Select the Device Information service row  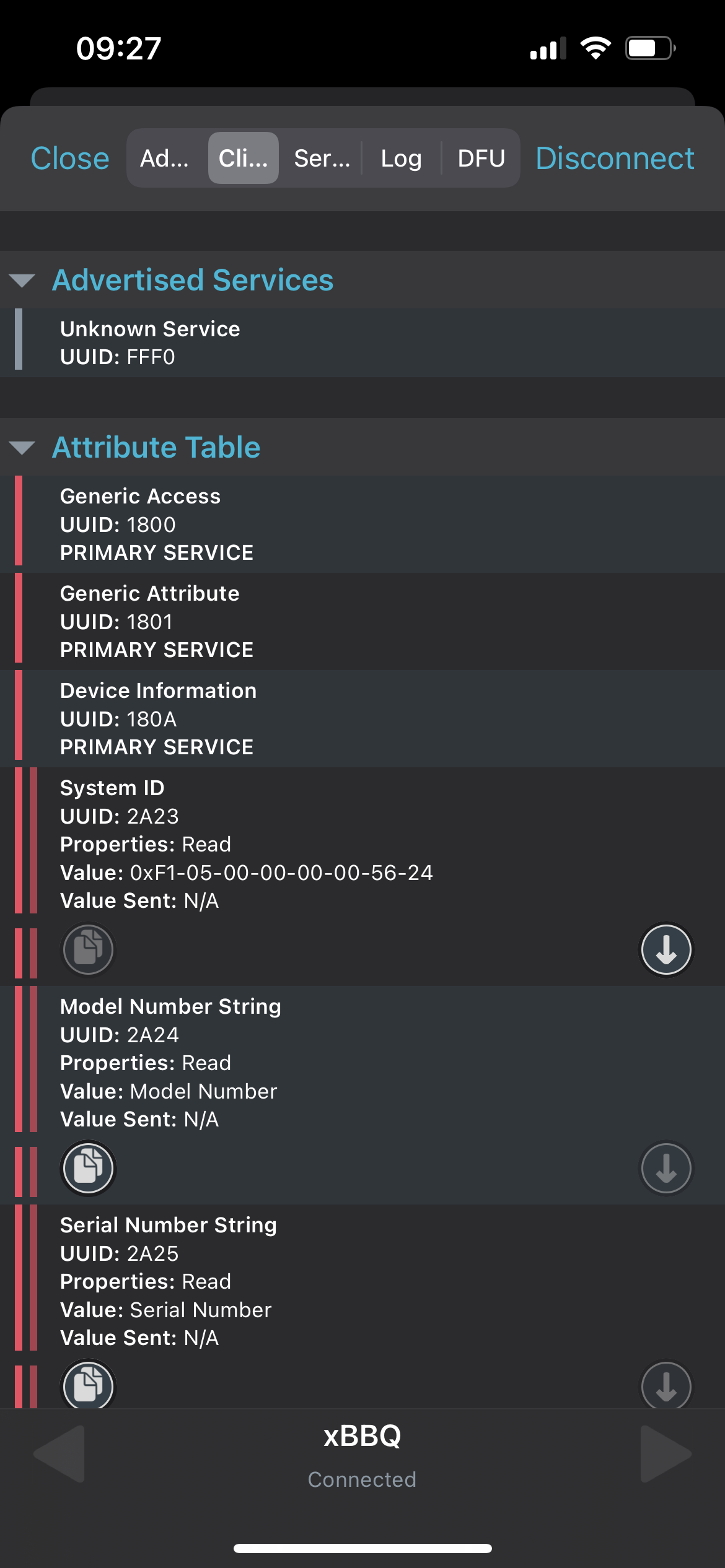click(362, 718)
